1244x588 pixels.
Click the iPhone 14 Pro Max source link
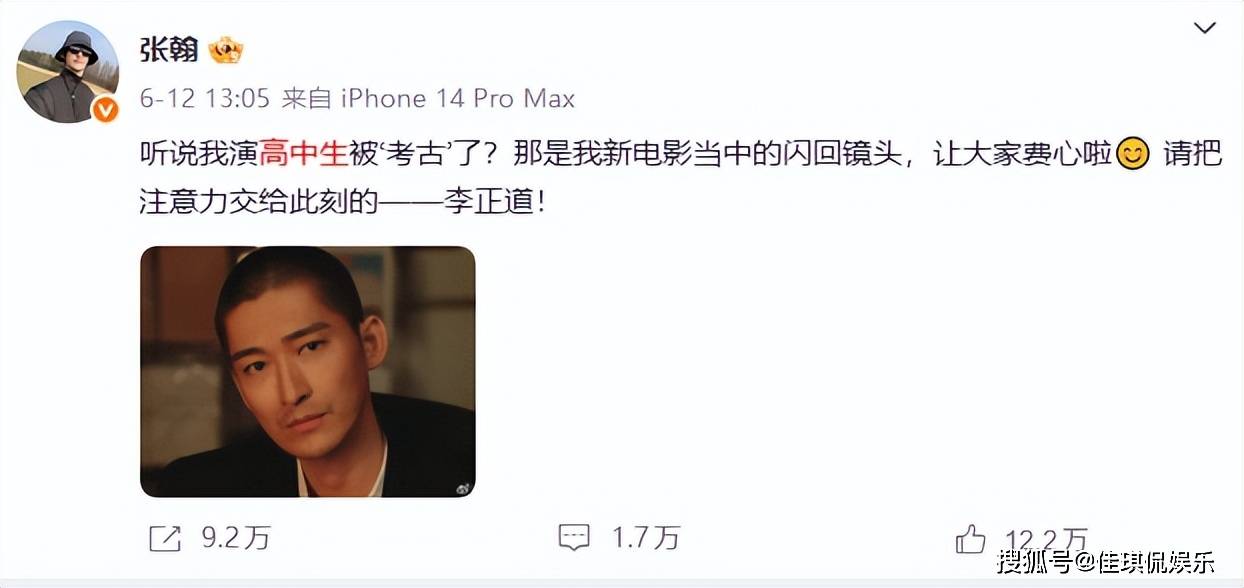[458, 98]
